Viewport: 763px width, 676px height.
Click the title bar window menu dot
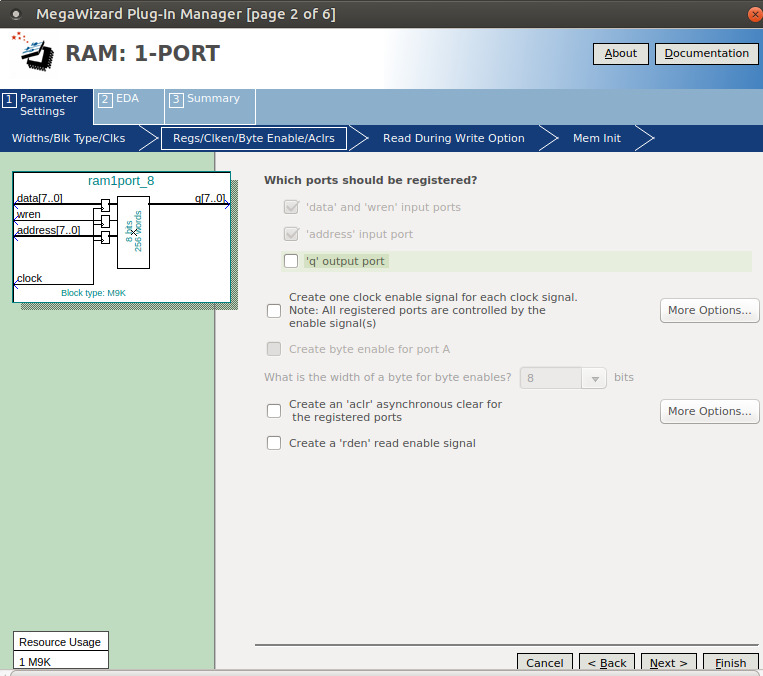click(x=16, y=14)
